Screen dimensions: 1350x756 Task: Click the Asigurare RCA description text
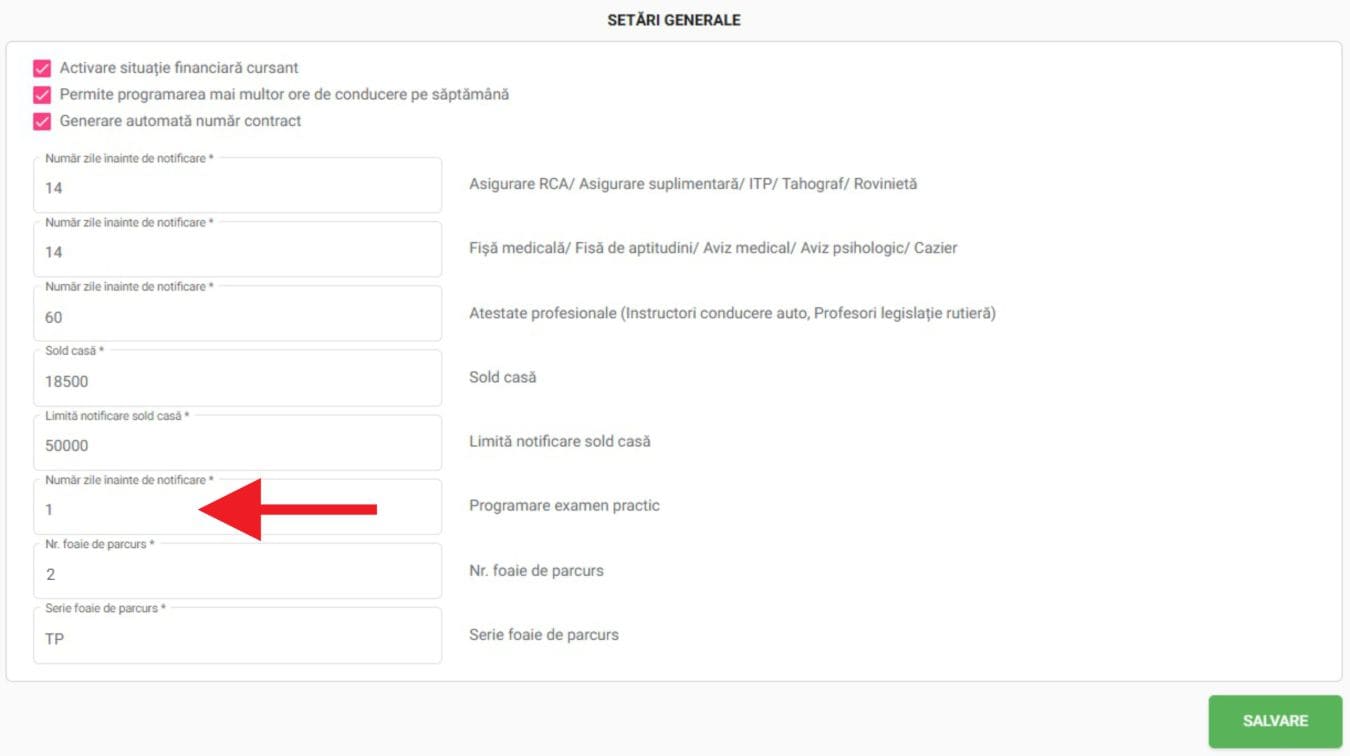point(693,184)
